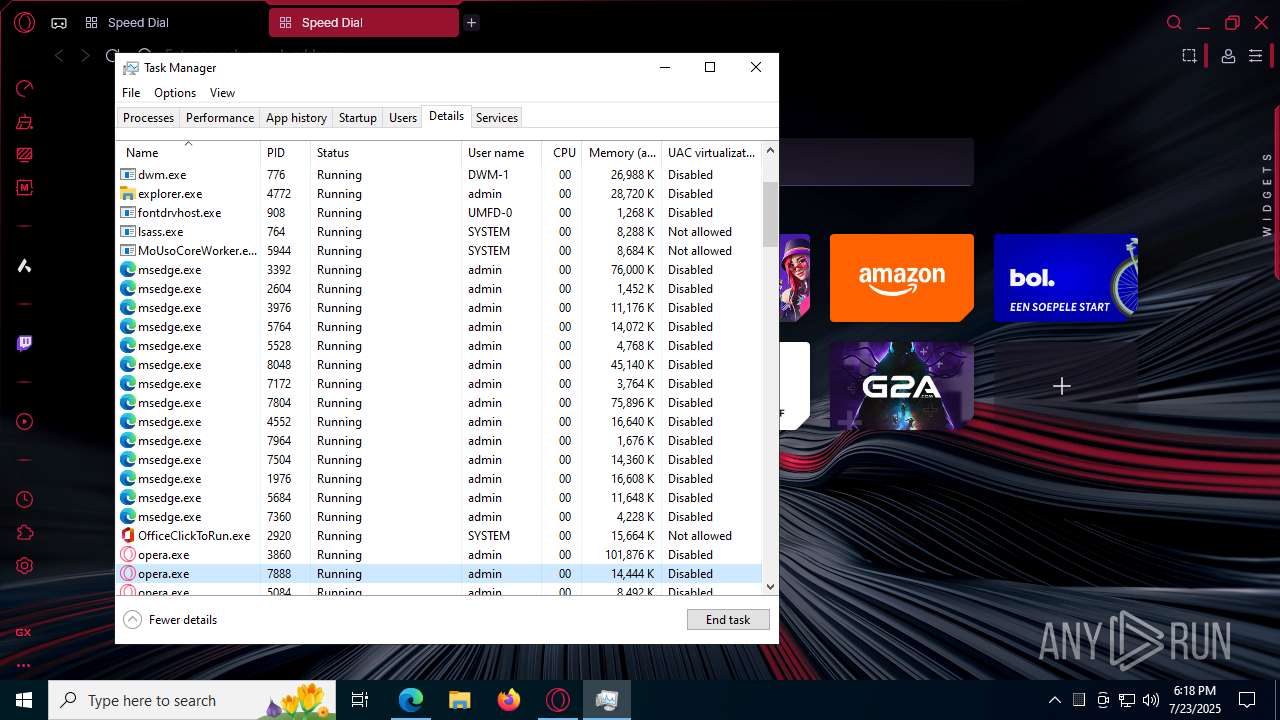Collapse Task Manager with Fewer details
The height and width of the screenshot is (720, 1280).
point(170,619)
